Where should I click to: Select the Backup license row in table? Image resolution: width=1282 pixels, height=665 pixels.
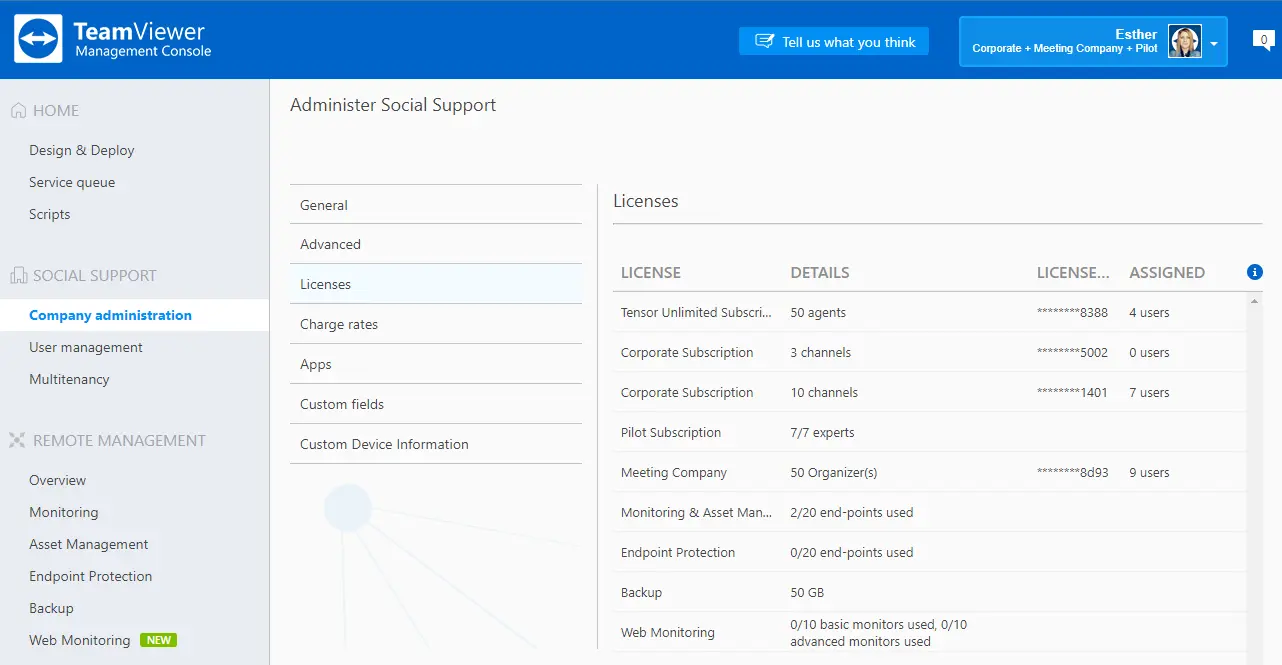[930, 592]
